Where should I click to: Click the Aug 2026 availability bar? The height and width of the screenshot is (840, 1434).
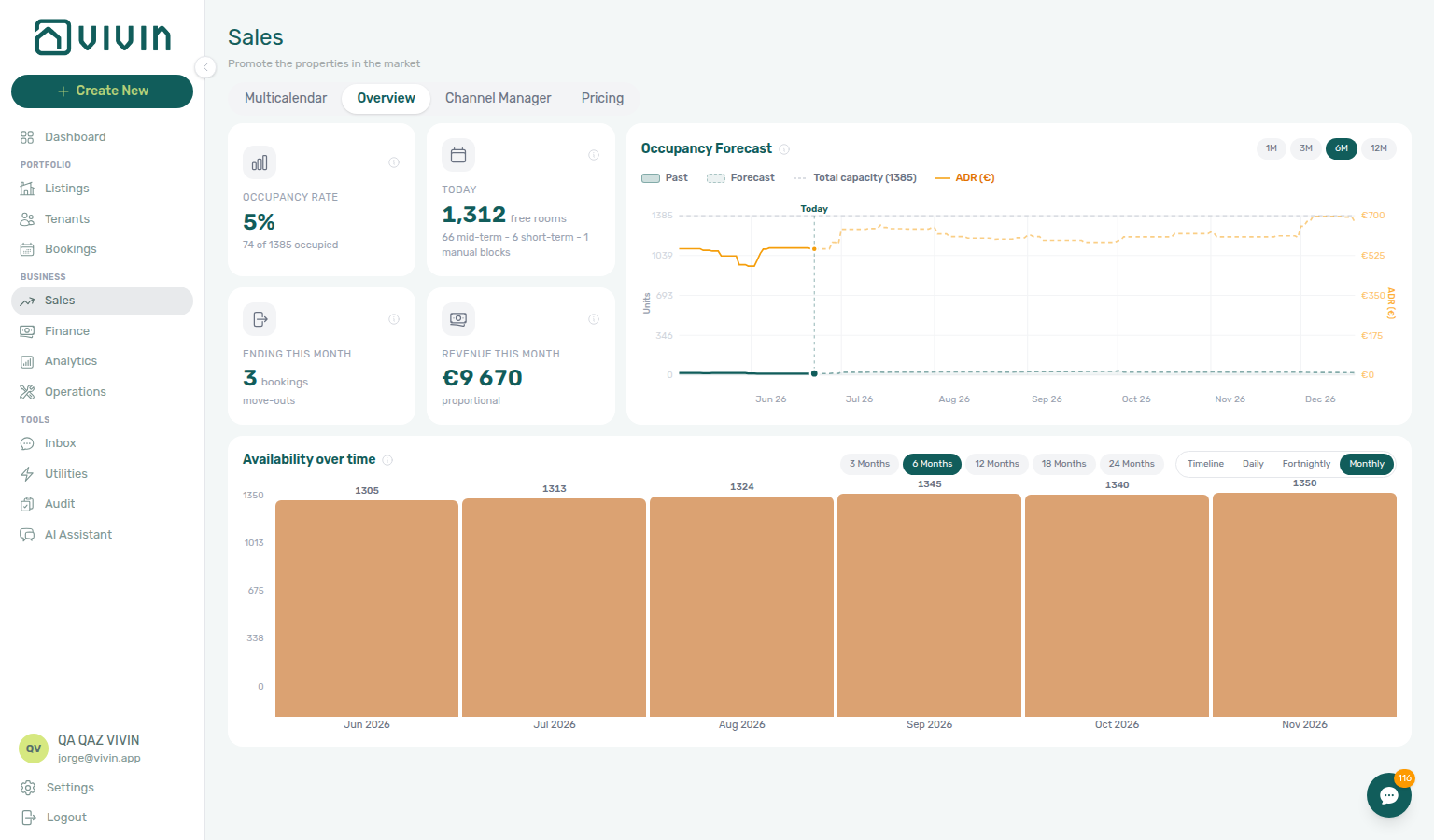point(741,607)
